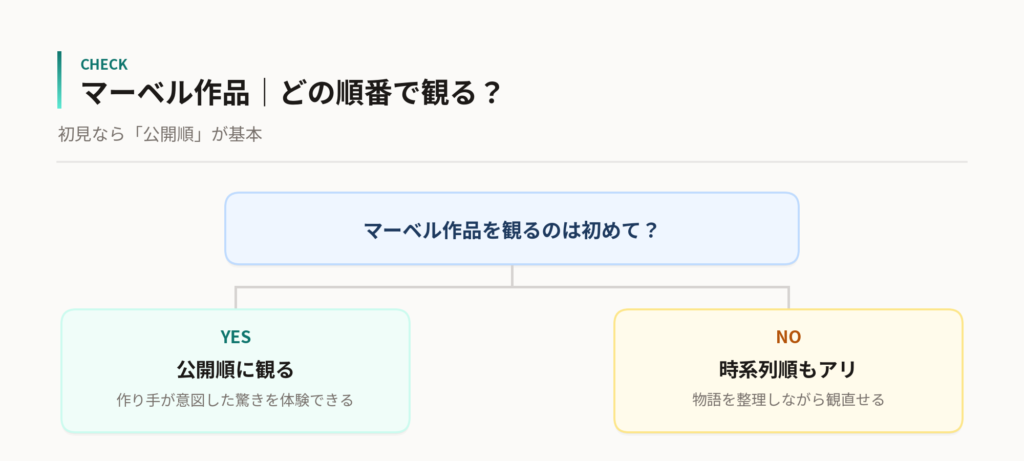Click the green CHECK label
Image resolution: width=1024 pixels, height=461 pixels.
coord(104,64)
